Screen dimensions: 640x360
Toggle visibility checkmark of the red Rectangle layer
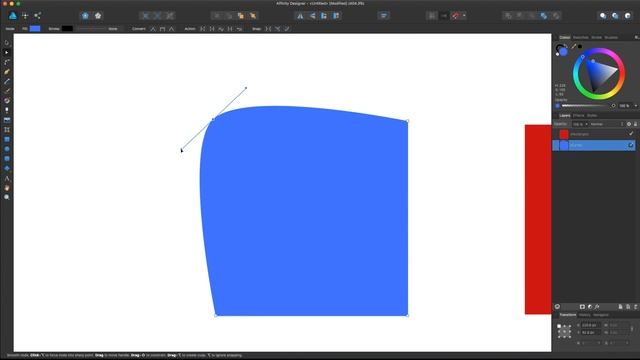click(631, 133)
